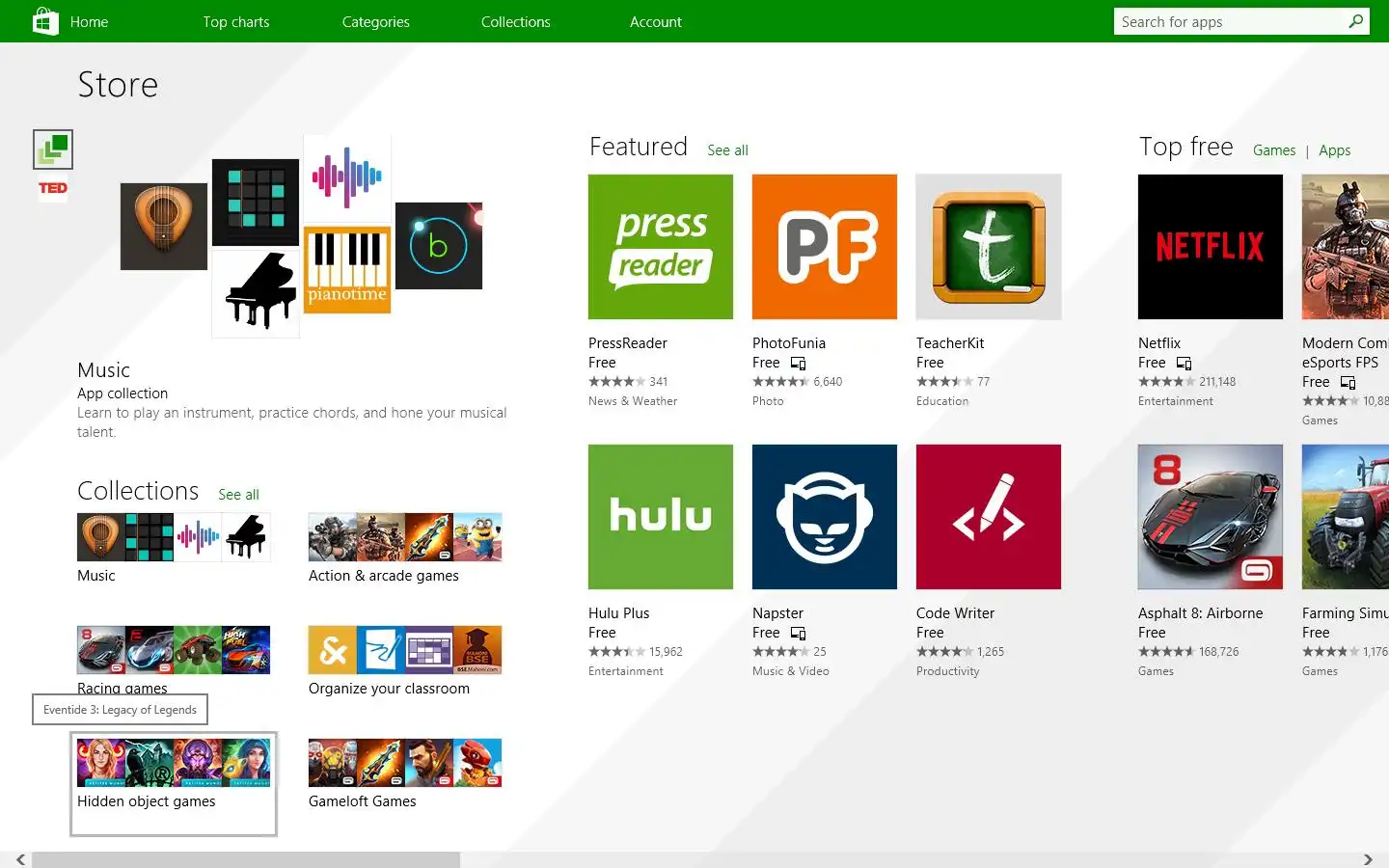1389x868 pixels.
Task: Go to the Home tab
Action: pyautogui.click(x=89, y=21)
